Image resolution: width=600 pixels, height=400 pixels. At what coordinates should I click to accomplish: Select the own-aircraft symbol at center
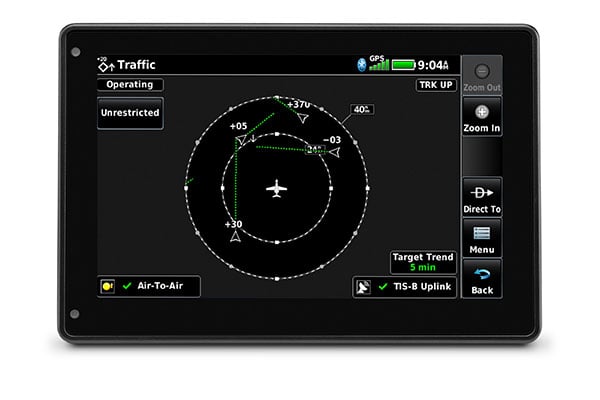(277, 188)
